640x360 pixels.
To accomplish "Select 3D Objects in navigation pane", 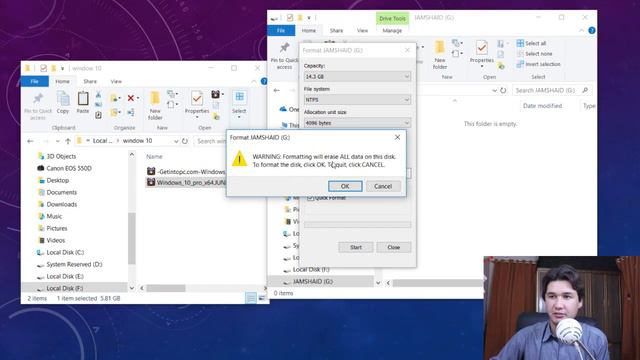I will pyautogui.click(x=56, y=156).
